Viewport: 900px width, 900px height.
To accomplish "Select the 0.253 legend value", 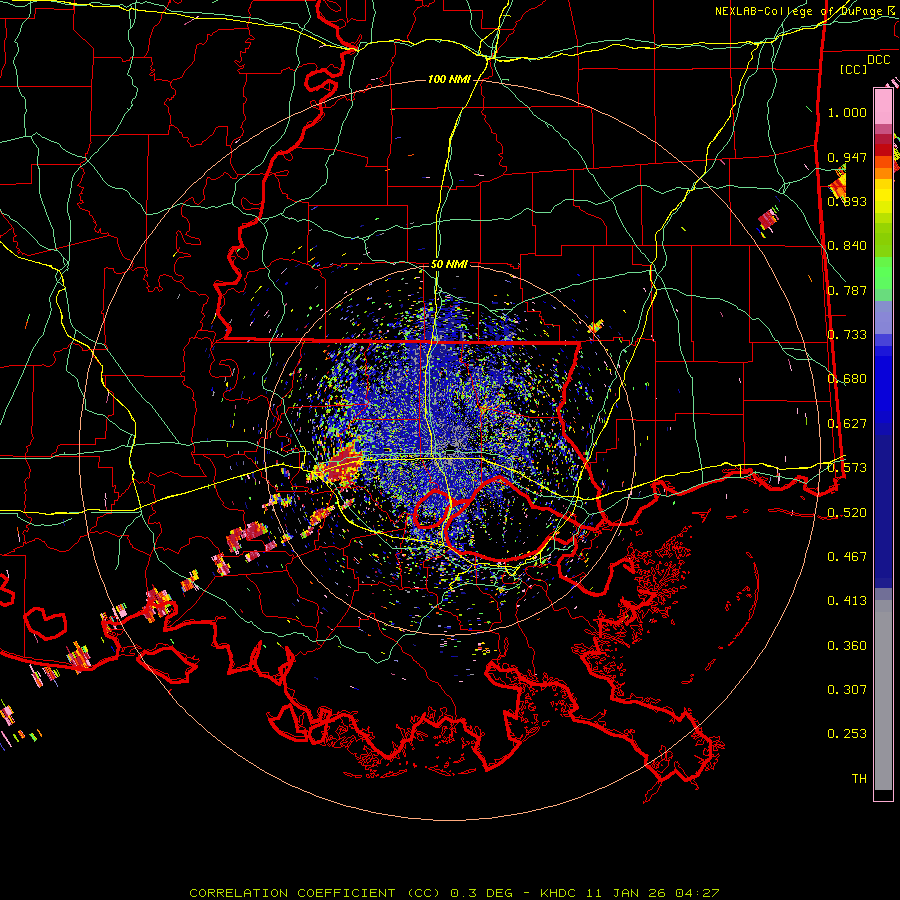I will [x=847, y=734].
